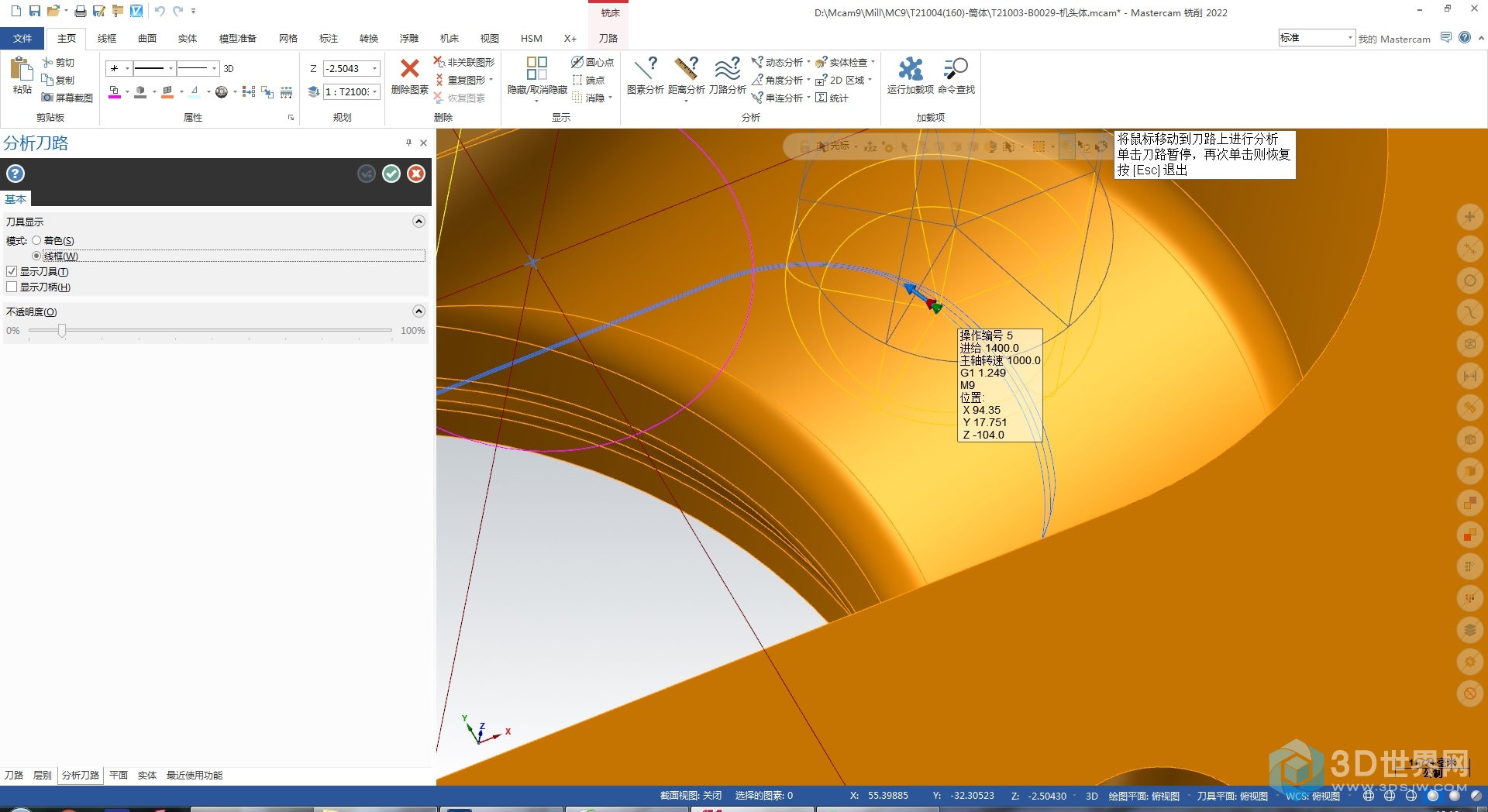Open the 刀路 panel tab at bottom

point(14,775)
